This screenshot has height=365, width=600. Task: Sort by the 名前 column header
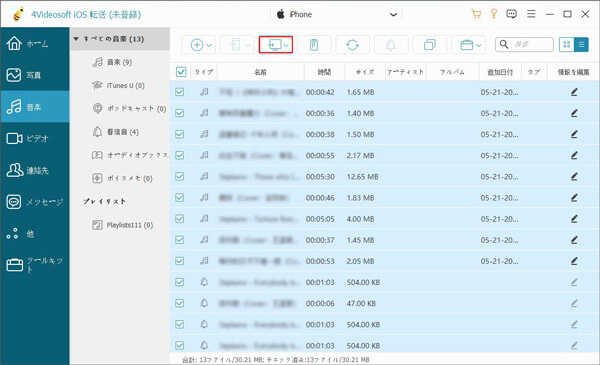(261, 72)
